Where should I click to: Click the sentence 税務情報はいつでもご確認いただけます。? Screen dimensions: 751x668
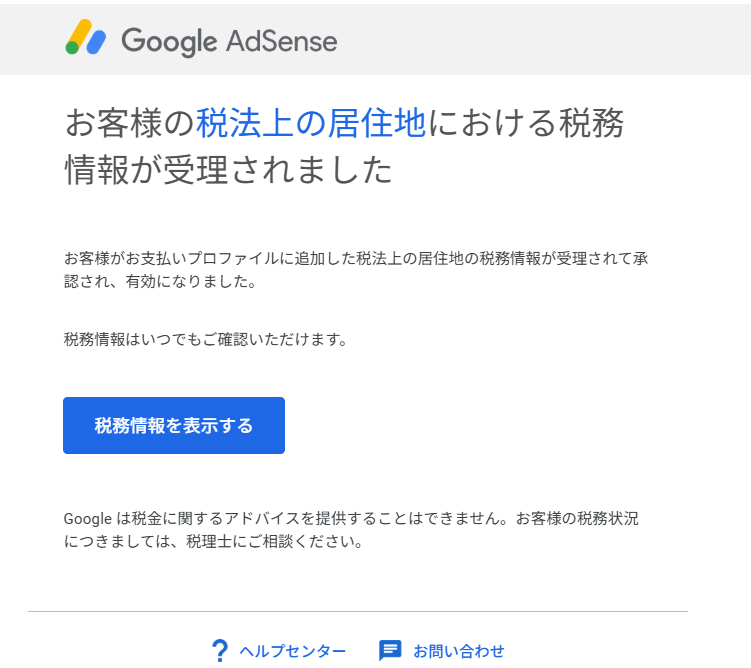point(205,339)
